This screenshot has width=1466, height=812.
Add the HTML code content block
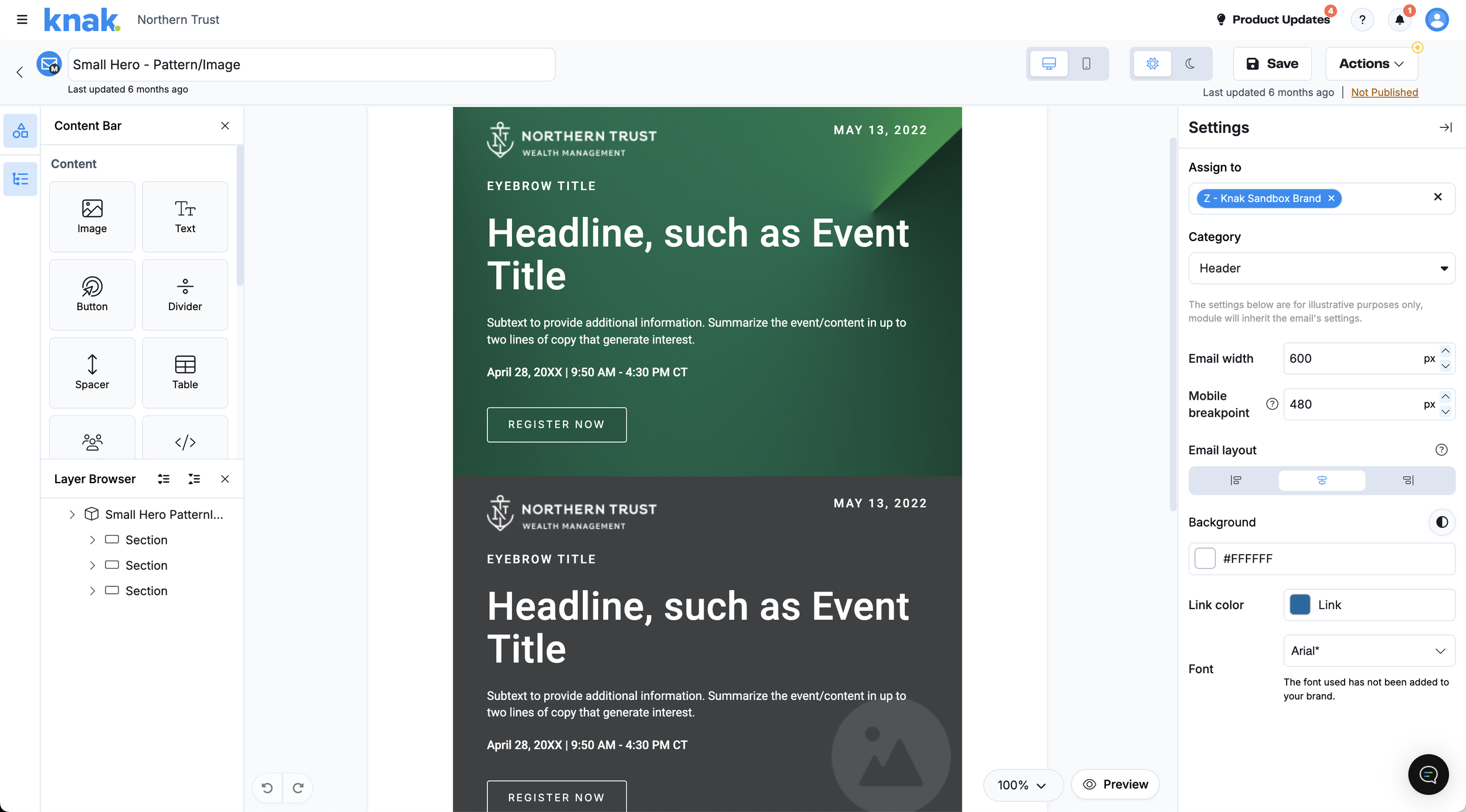pyautogui.click(x=185, y=437)
